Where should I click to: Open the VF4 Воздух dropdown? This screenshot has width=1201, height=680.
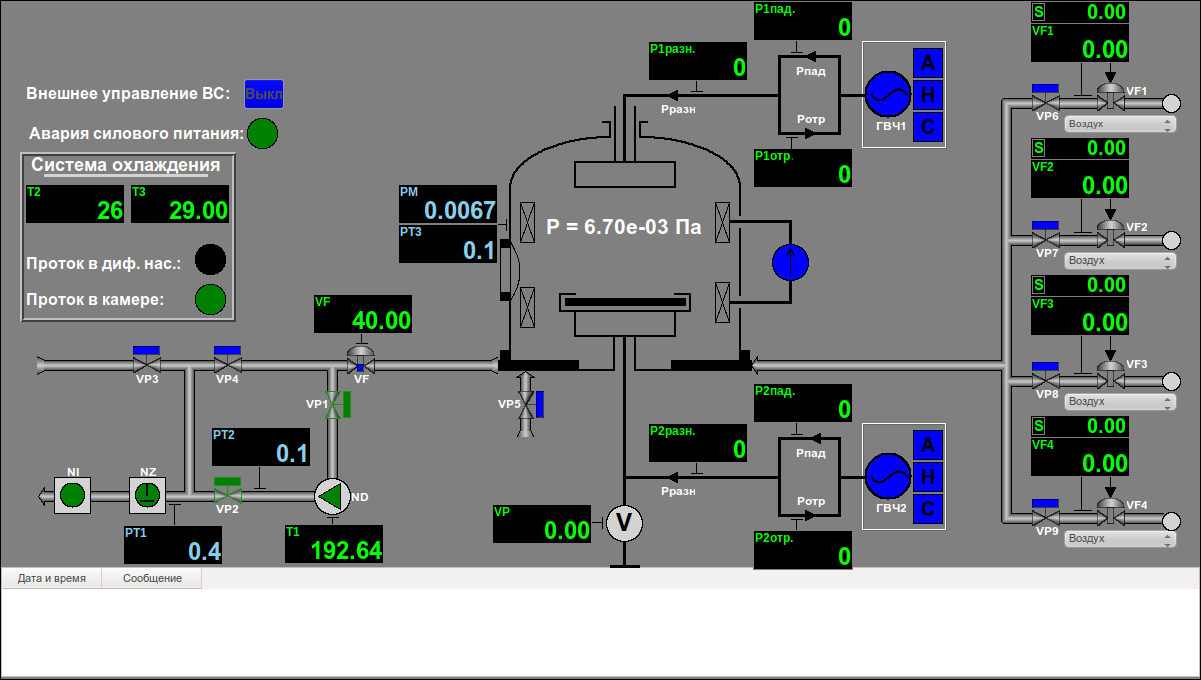[x=1119, y=538]
